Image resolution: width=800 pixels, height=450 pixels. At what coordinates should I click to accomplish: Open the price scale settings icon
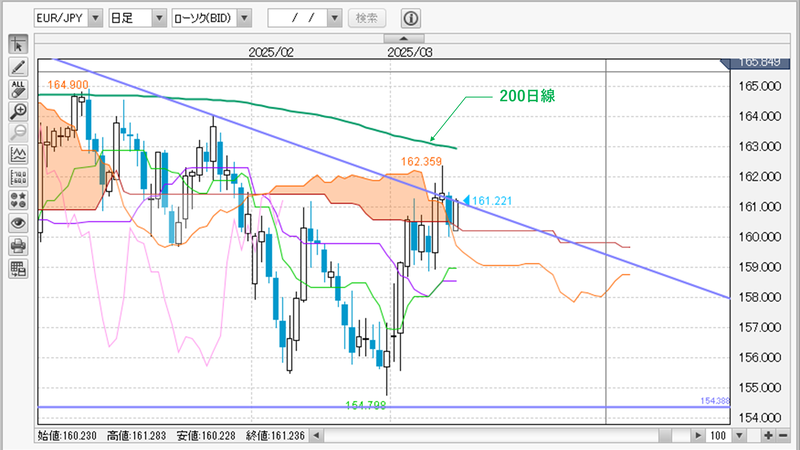[18, 177]
